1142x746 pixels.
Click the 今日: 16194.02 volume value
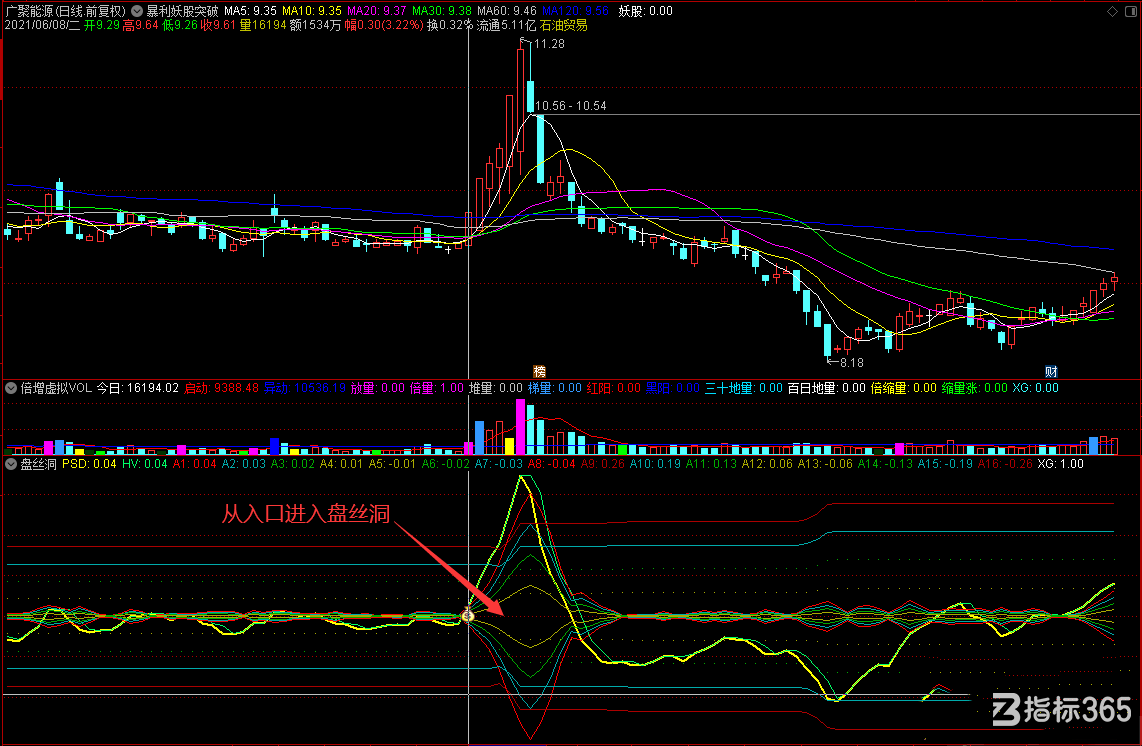click(x=138, y=388)
